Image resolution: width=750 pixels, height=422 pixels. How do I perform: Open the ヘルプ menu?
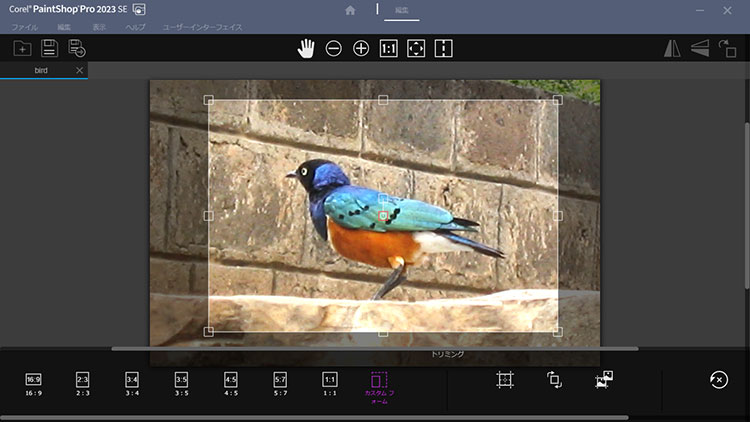(x=135, y=27)
